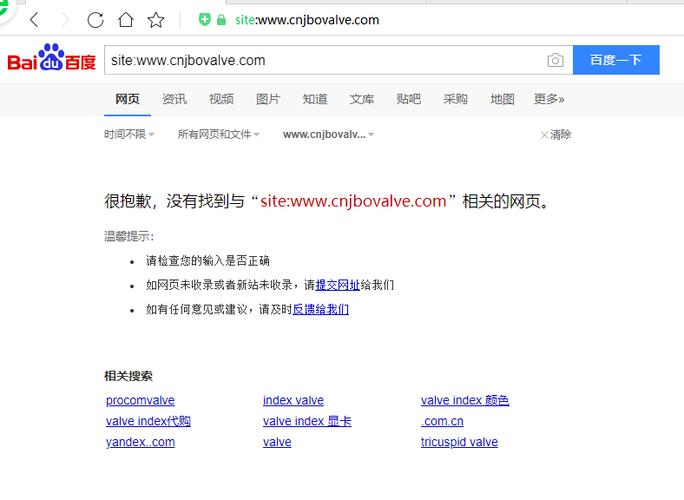Expand the 所有网页和文件 filter dropdown
The image size is (684, 500).
tap(218, 134)
